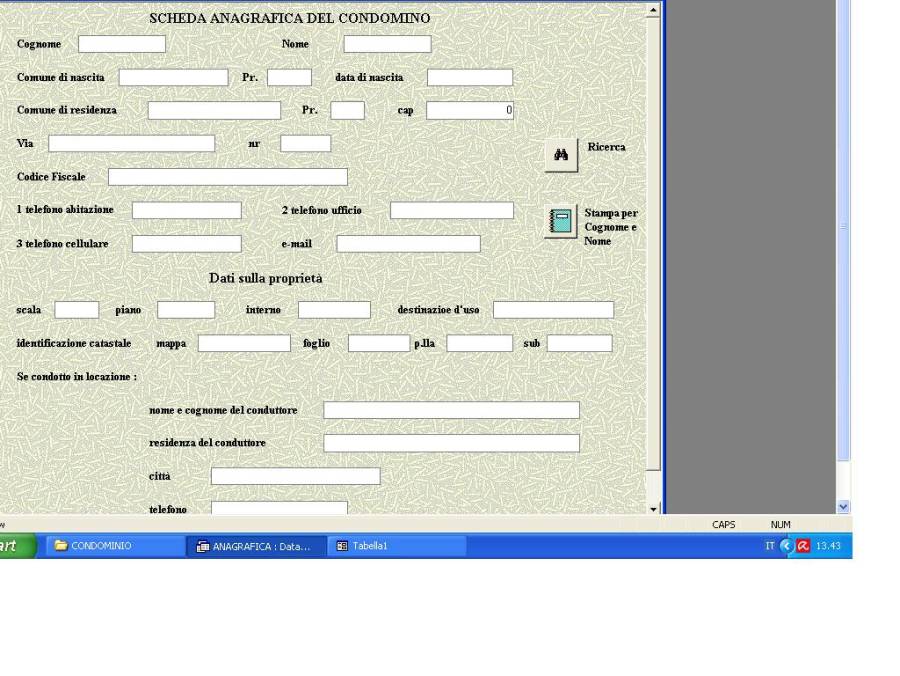Click the Stampa per Cognome notebook icon

561,222
